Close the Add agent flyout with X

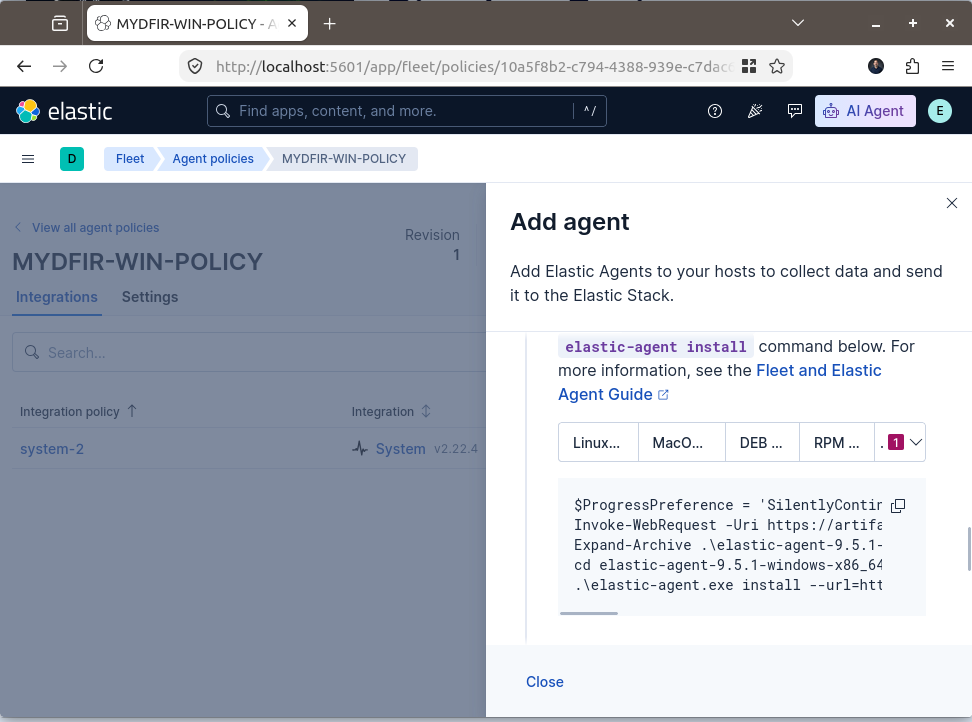point(952,203)
